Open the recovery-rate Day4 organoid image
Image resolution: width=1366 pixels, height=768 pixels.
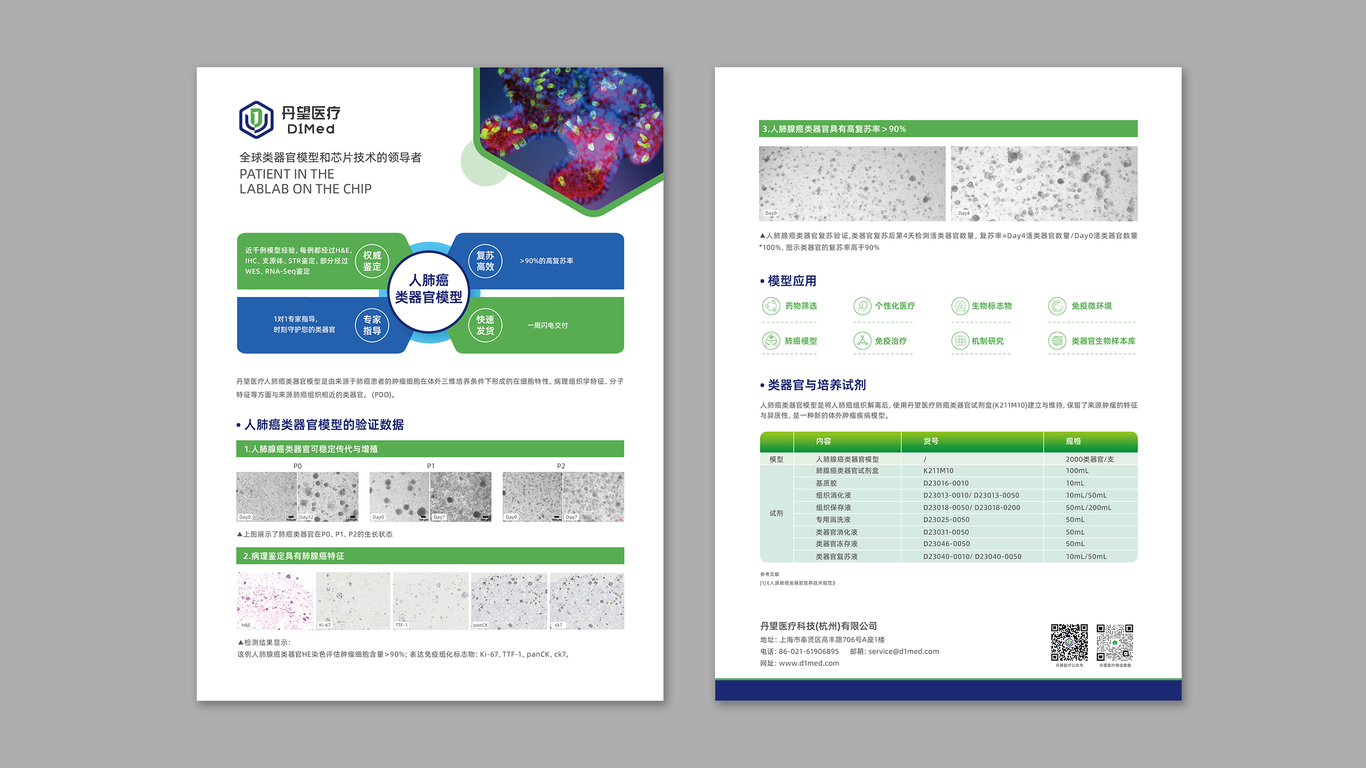[1044, 183]
